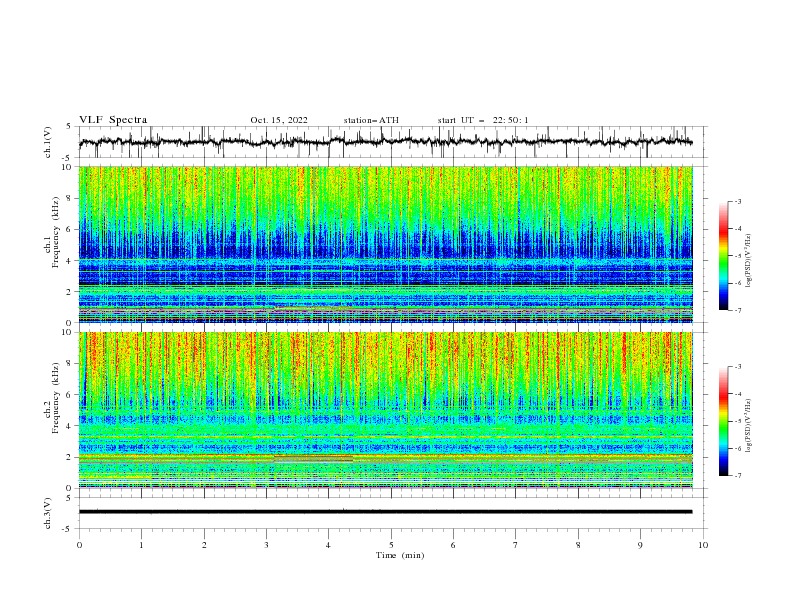
Task: Click the ch.2 PSD color scale bar
Action: 724,421
